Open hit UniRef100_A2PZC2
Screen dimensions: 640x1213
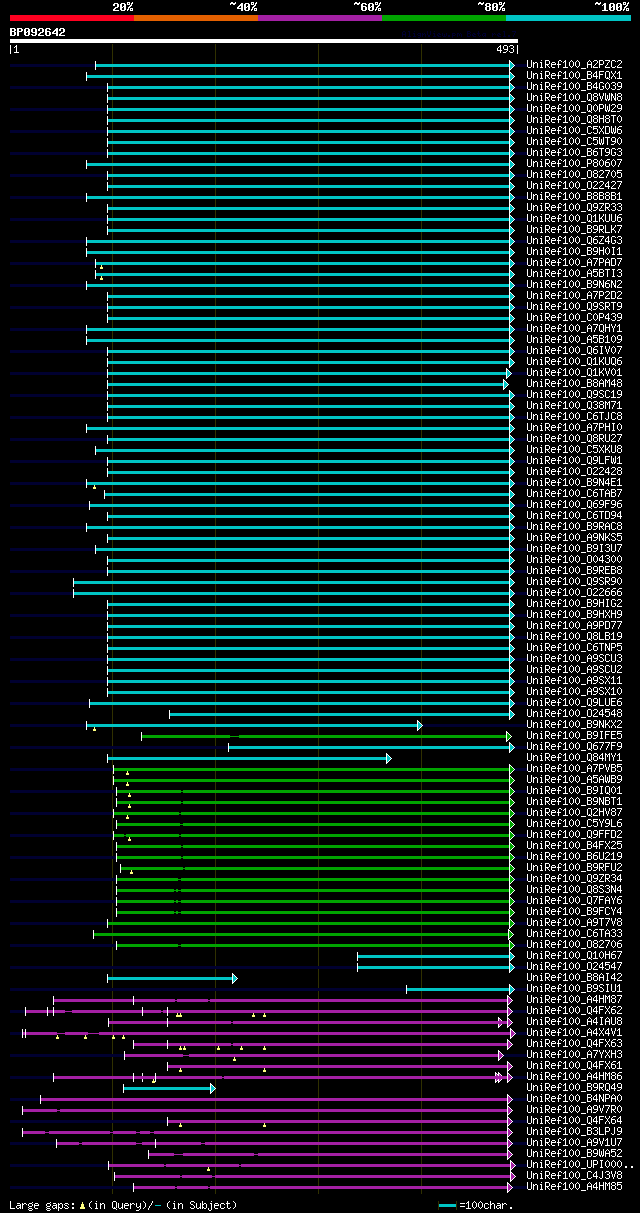574,64
